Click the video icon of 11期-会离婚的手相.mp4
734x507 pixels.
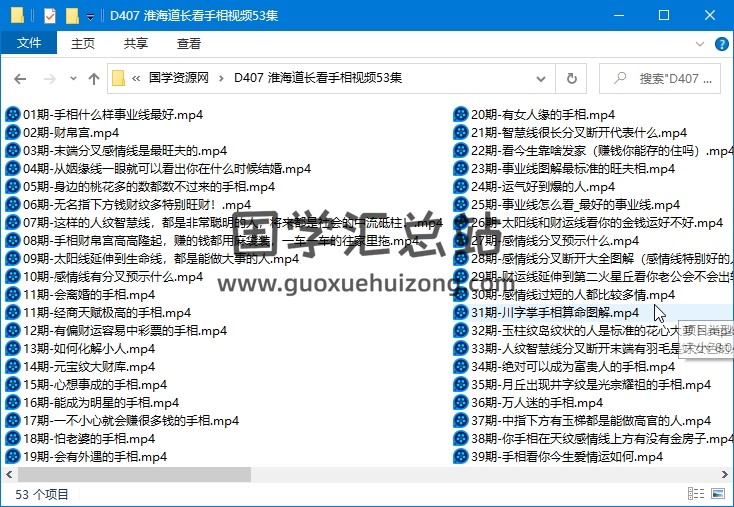(x=13, y=294)
